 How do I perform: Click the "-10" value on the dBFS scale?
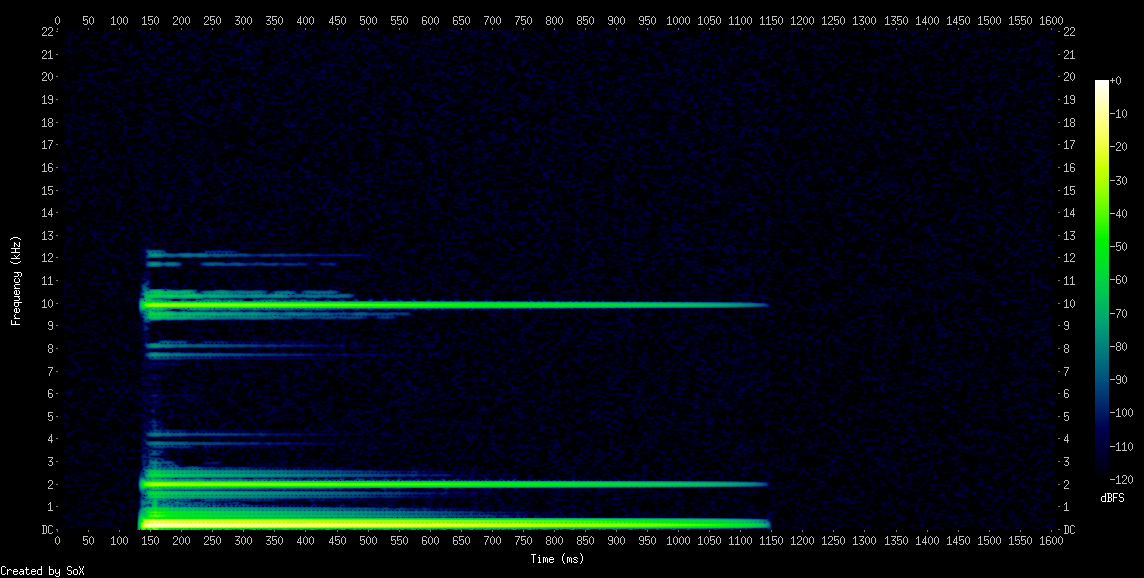point(1118,114)
